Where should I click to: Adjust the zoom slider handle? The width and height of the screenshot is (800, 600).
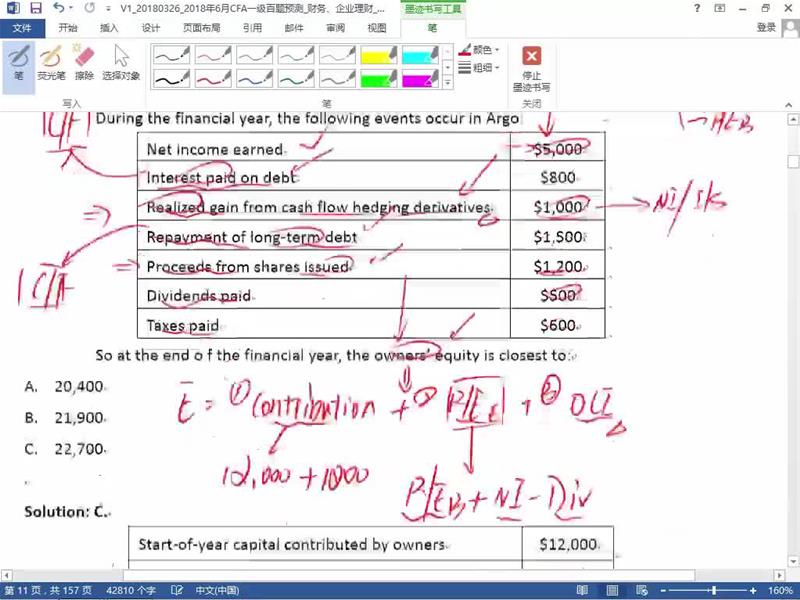click(x=714, y=591)
